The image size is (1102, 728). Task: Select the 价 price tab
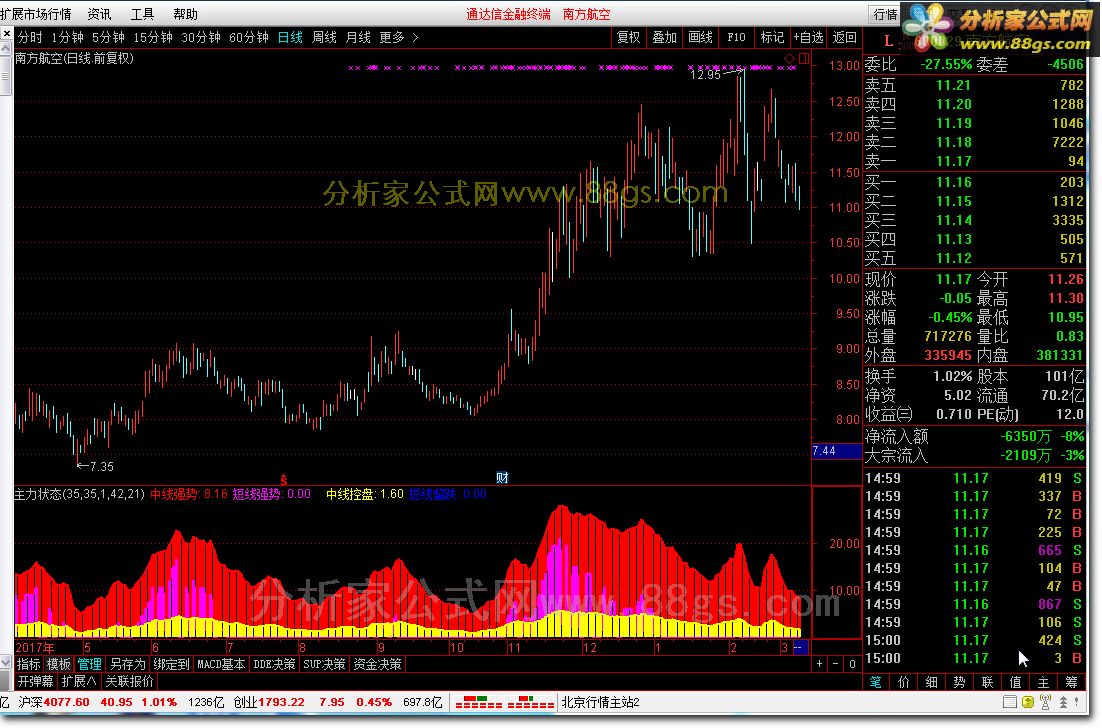point(904,682)
